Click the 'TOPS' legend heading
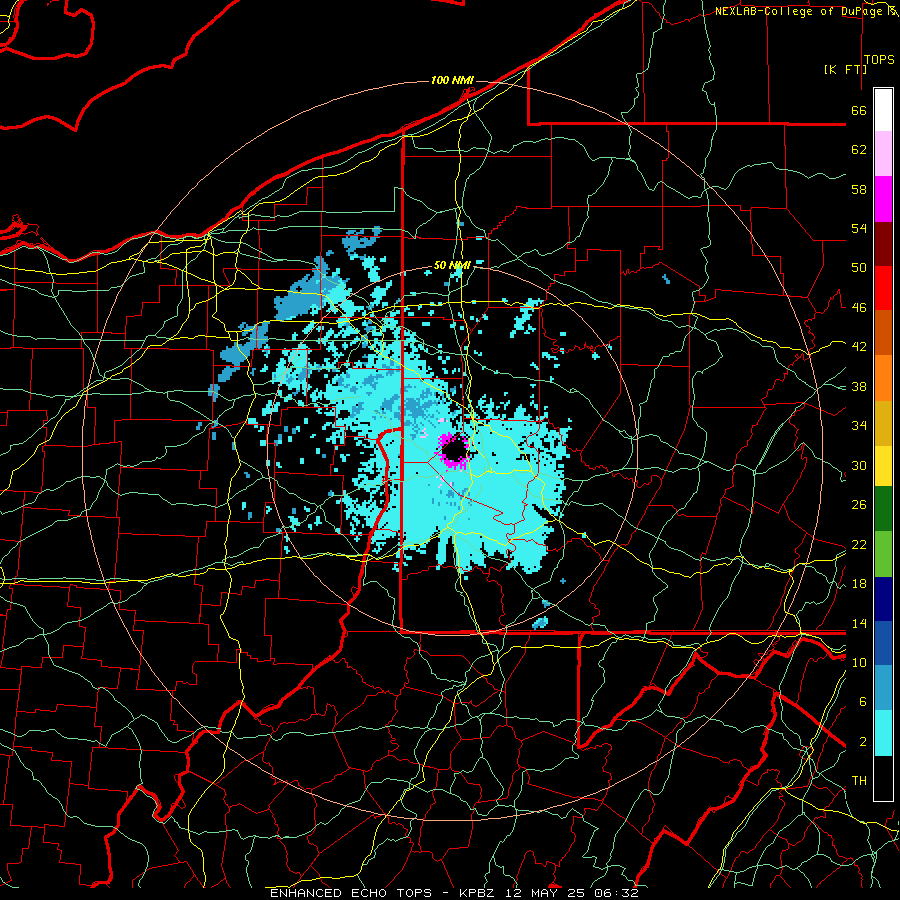Screen dimensions: 900x900 click(x=879, y=60)
